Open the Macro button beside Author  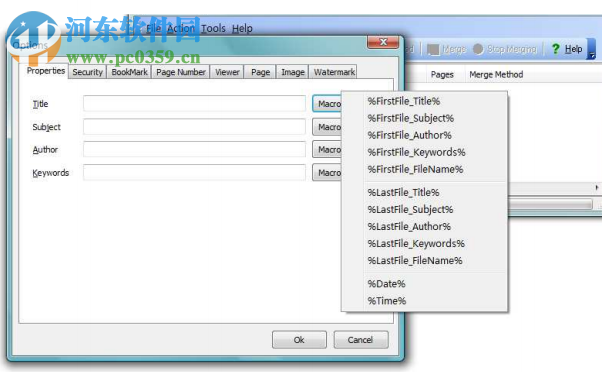(327, 149)
